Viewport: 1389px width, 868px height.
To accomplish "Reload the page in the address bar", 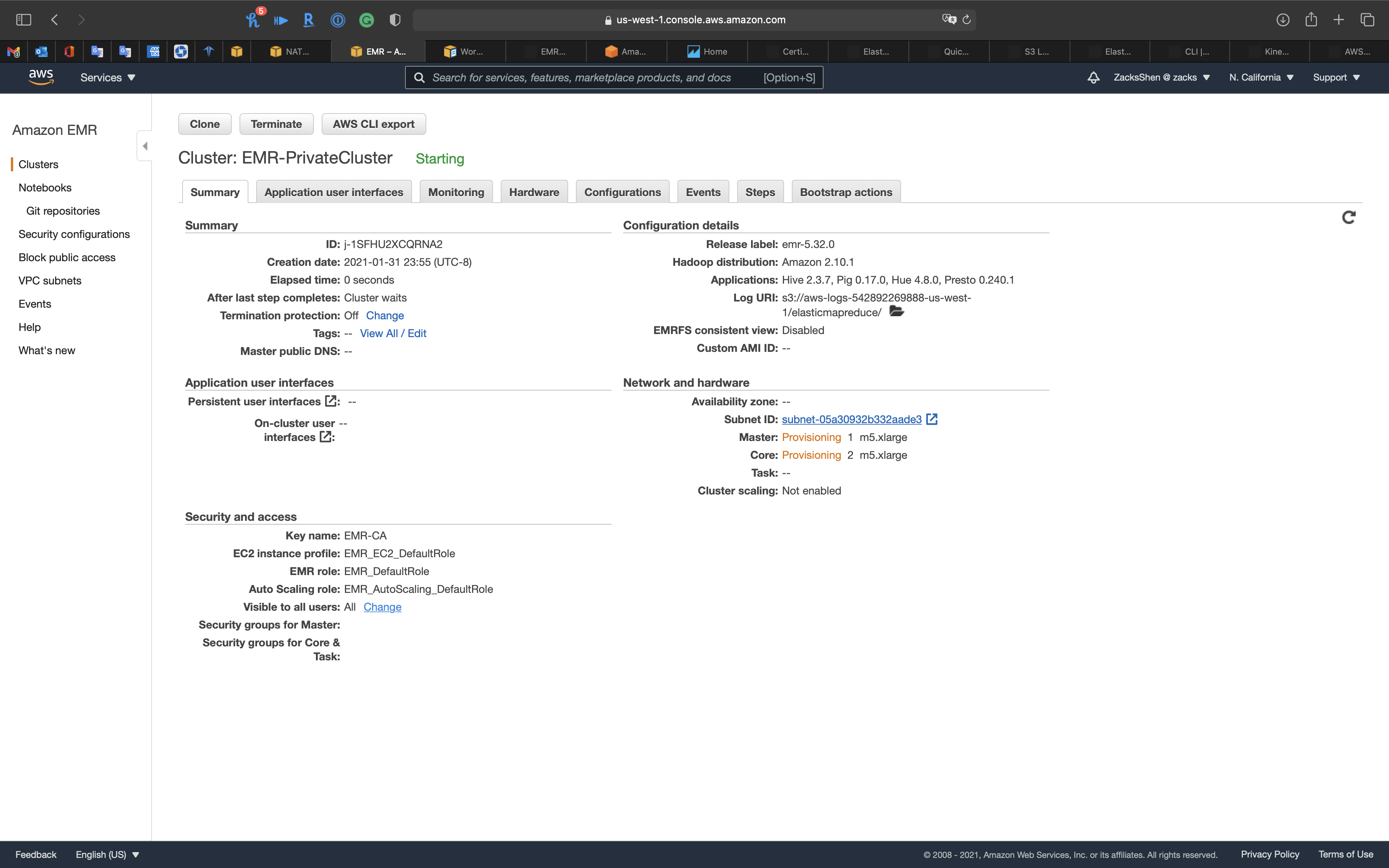I will click(967, 19).
